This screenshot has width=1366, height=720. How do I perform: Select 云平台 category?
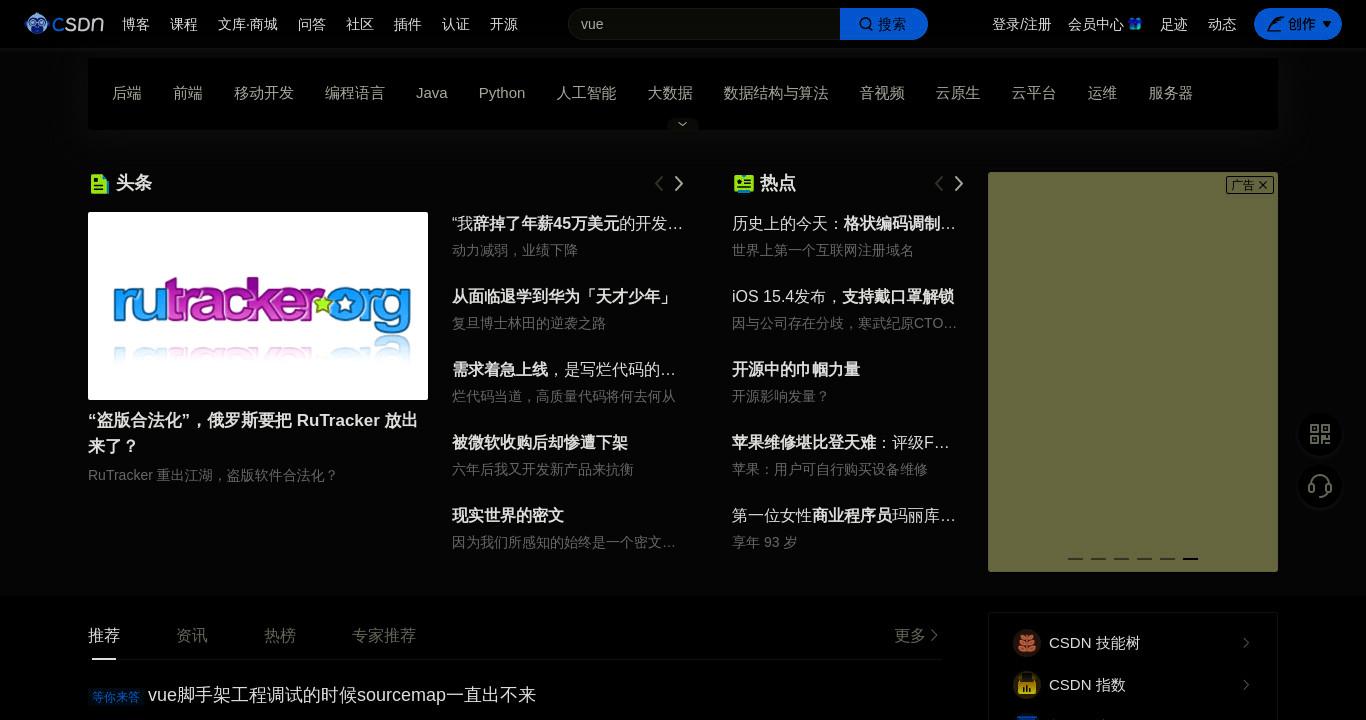tap(1034, 93)
